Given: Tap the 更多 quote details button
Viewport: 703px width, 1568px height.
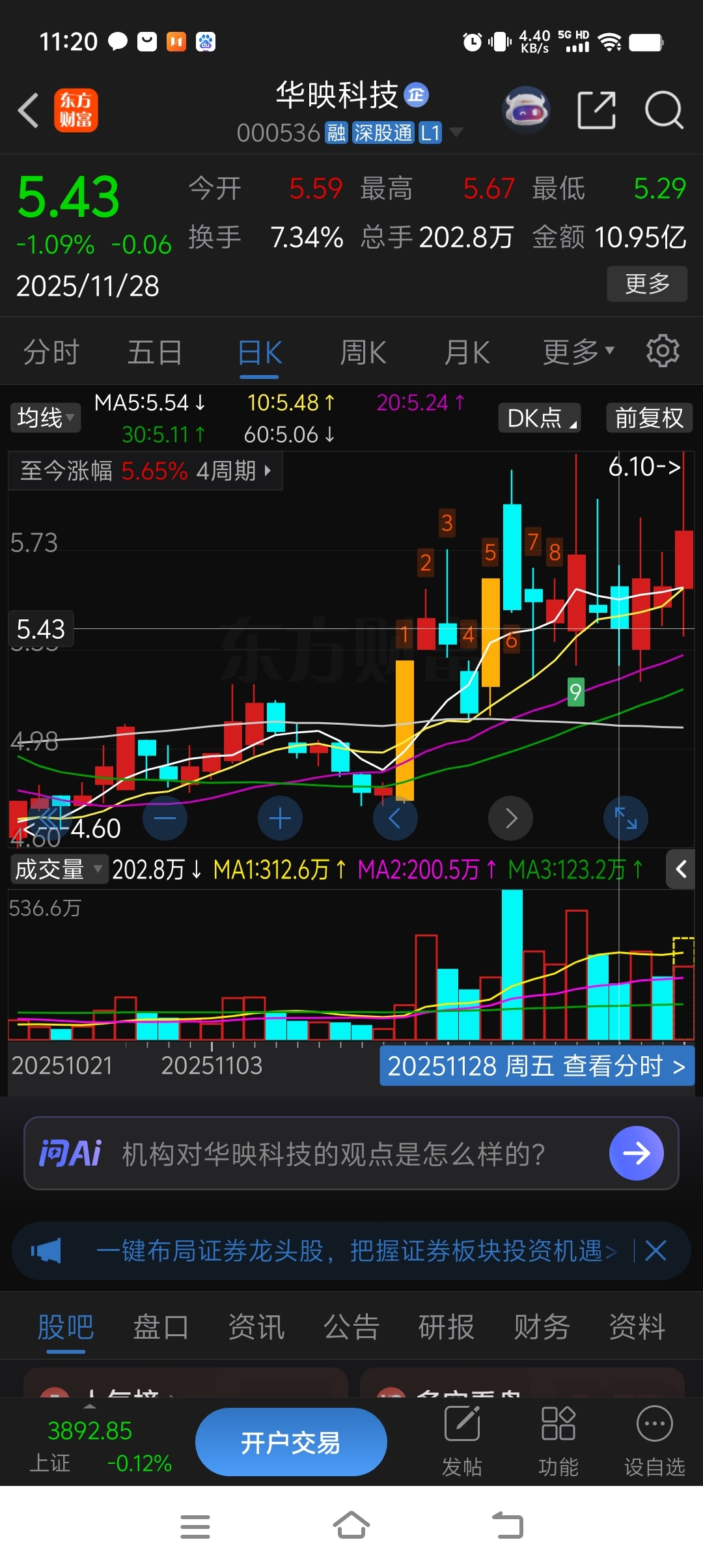Looking at the screenshot, I should (x=647, y=283).
